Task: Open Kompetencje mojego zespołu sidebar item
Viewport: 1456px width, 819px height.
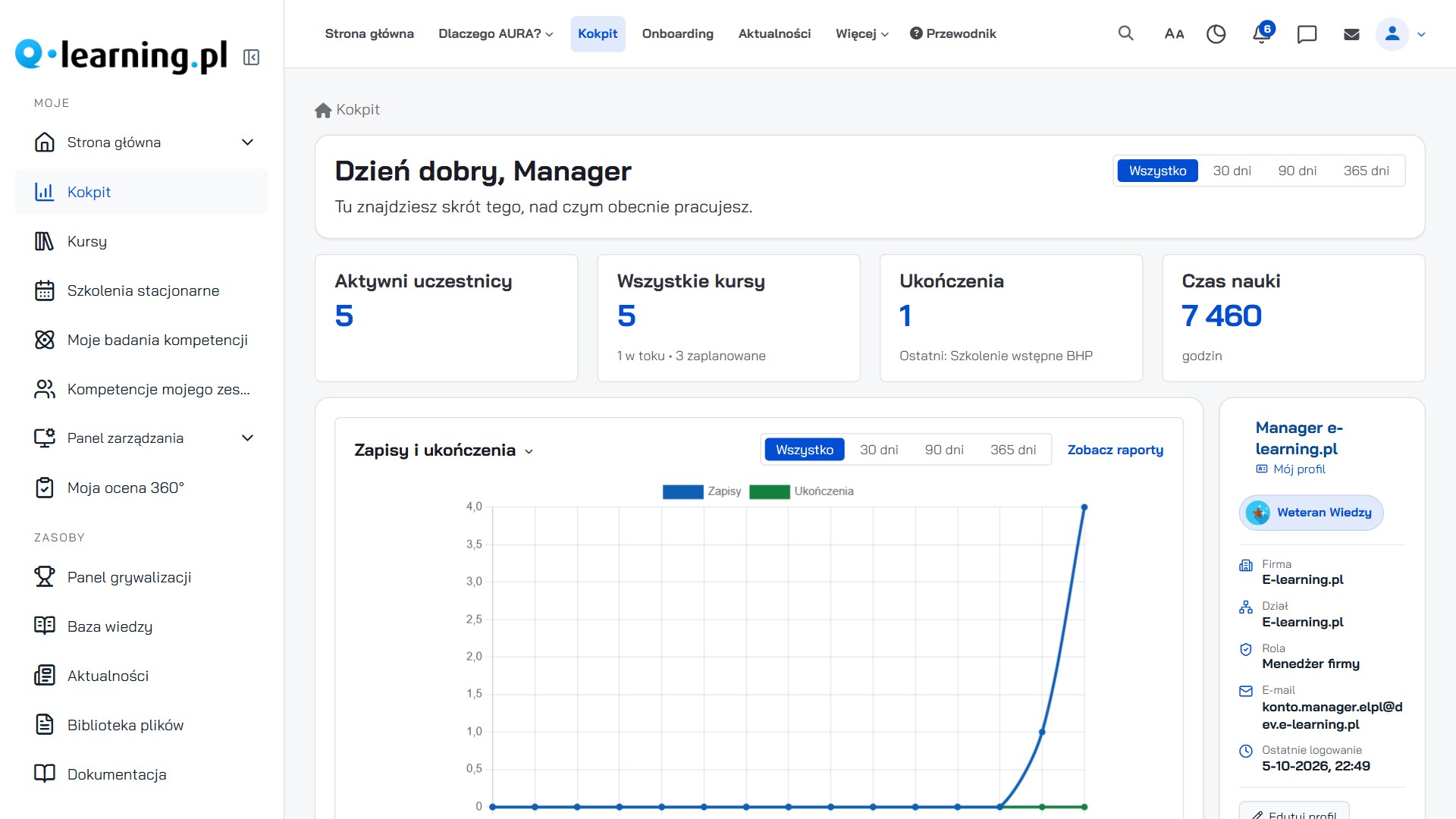Action: [x=142, y=389]
